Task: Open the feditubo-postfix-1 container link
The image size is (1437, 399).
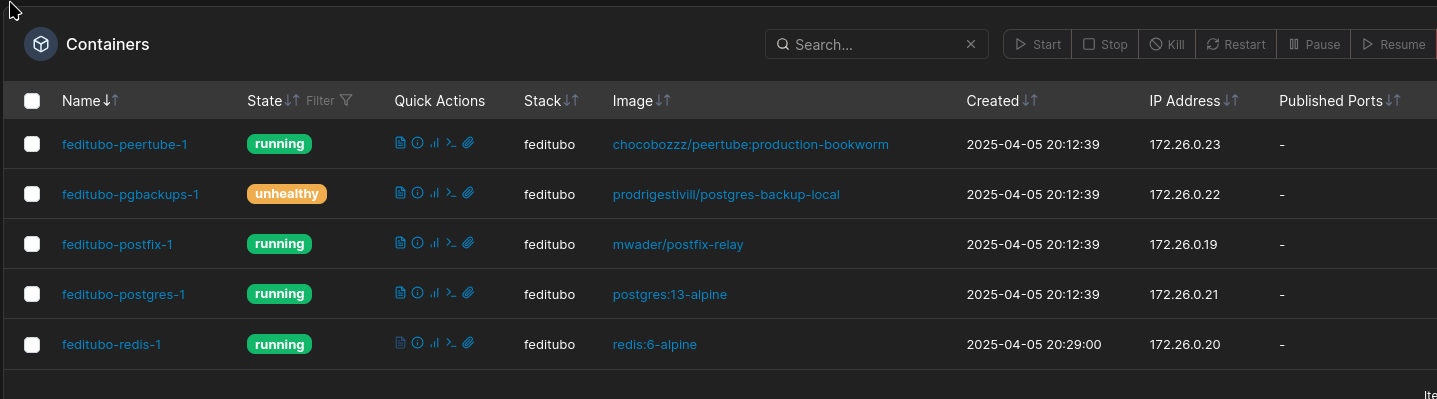Action: coord(117,244)
